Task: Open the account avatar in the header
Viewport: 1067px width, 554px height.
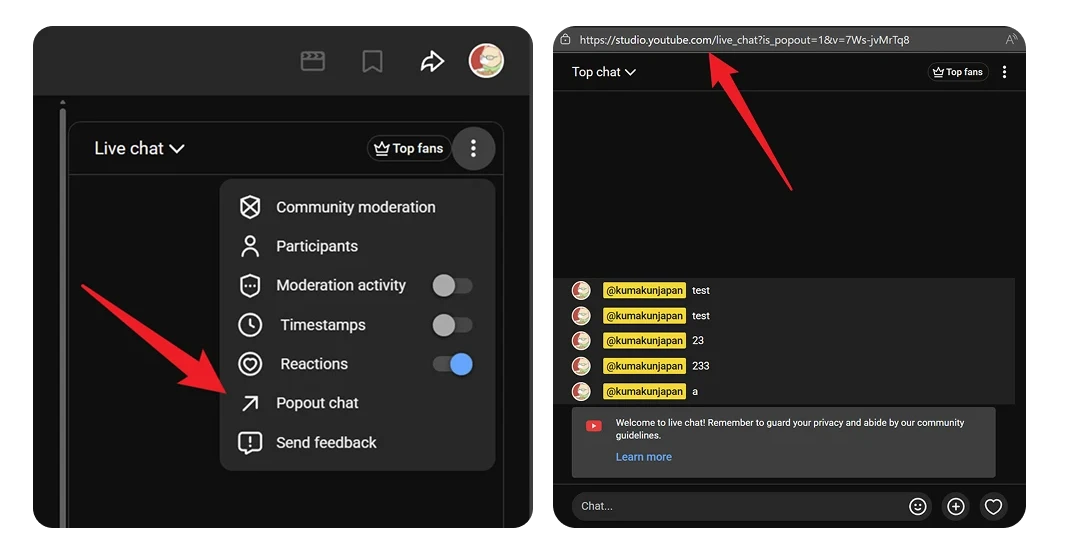Action: pyautogui.click(x=486, y=61)
